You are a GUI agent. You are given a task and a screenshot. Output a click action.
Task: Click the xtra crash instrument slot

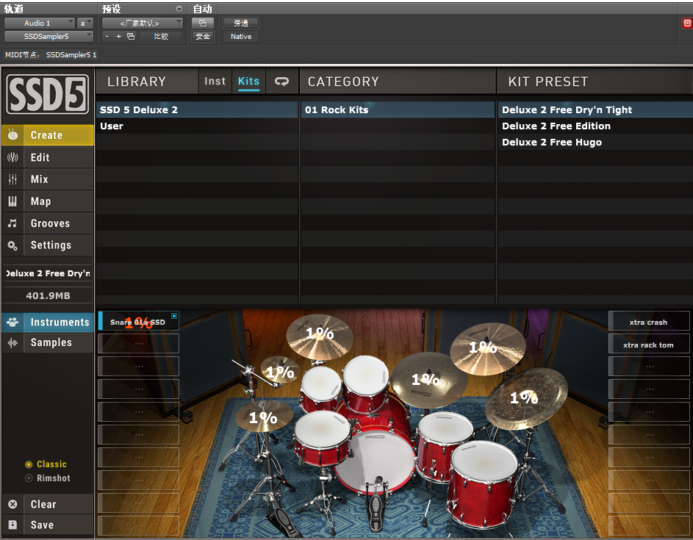648,322
